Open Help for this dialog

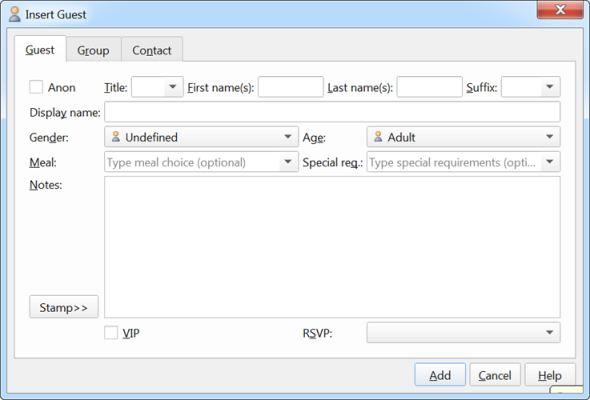pos(550,375)
